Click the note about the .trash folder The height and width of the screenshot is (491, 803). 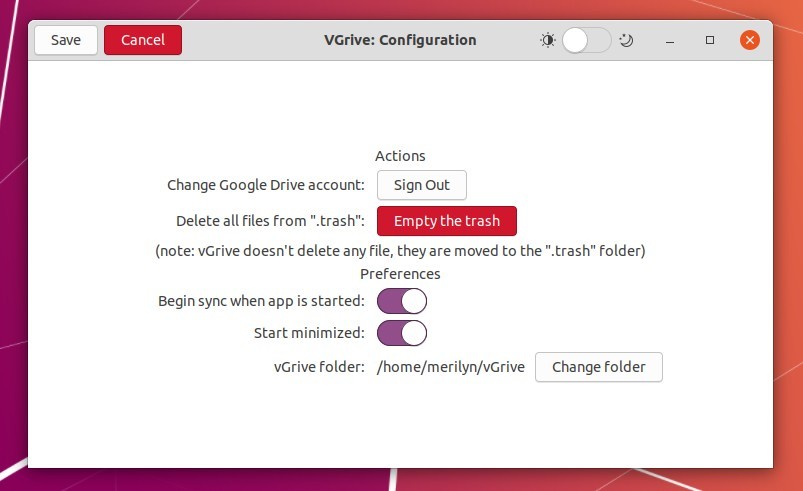tap(400, 251)
